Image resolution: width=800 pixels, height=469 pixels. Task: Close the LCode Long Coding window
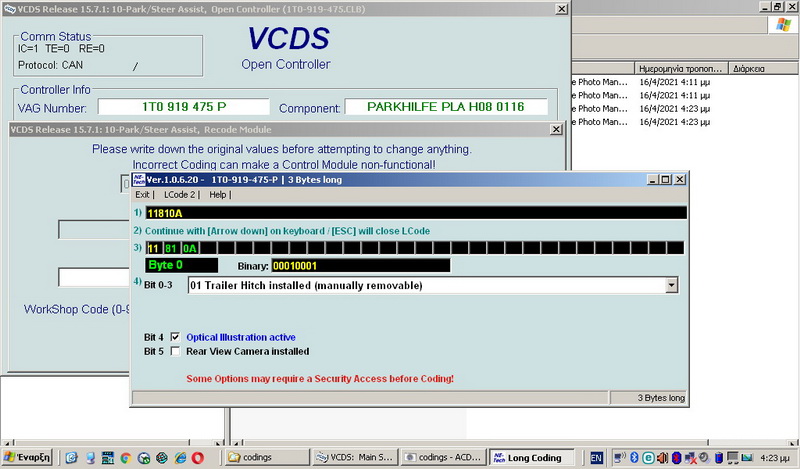680,180
